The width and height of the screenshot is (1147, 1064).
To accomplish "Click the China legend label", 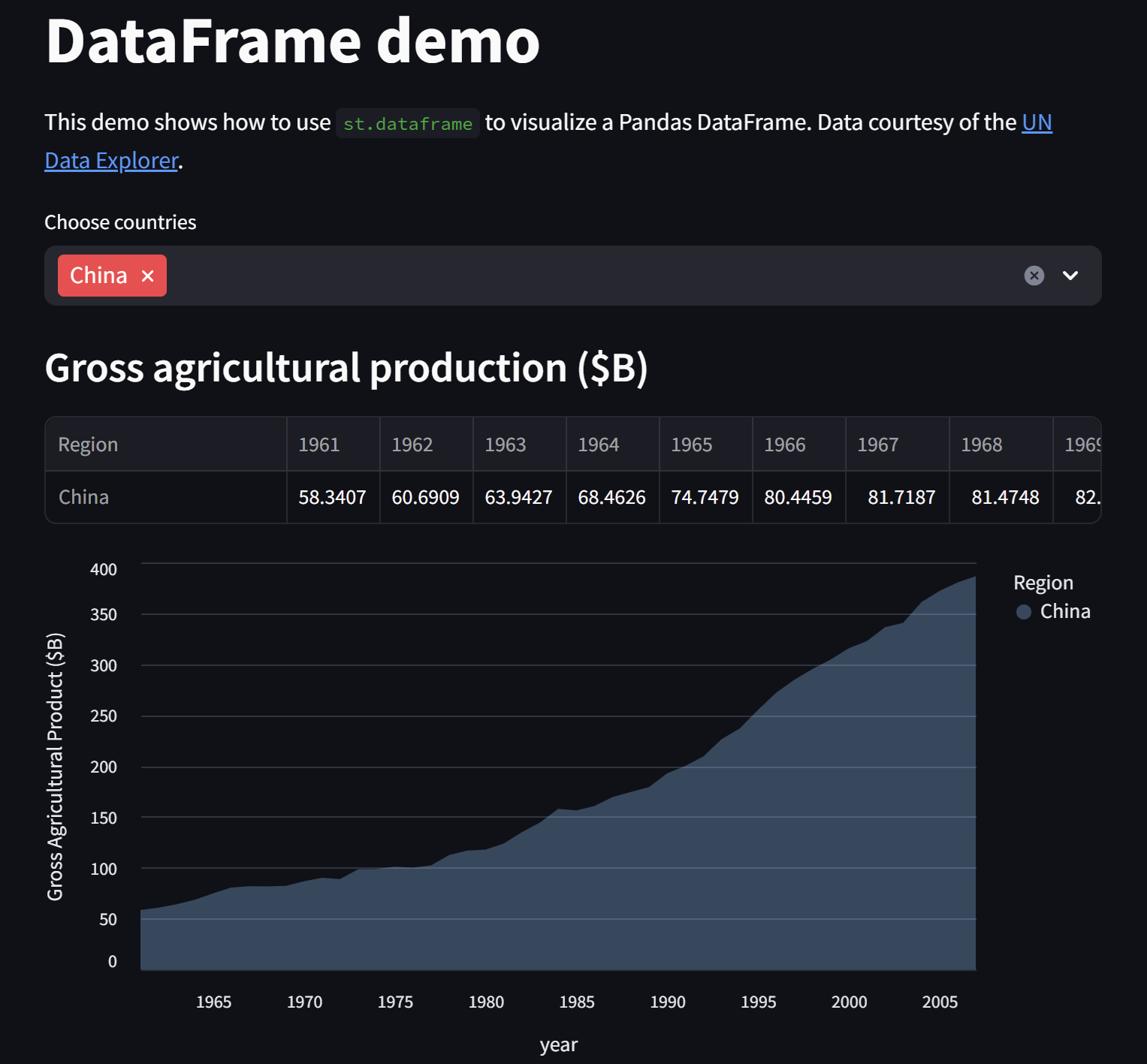I will point(1064,612).
